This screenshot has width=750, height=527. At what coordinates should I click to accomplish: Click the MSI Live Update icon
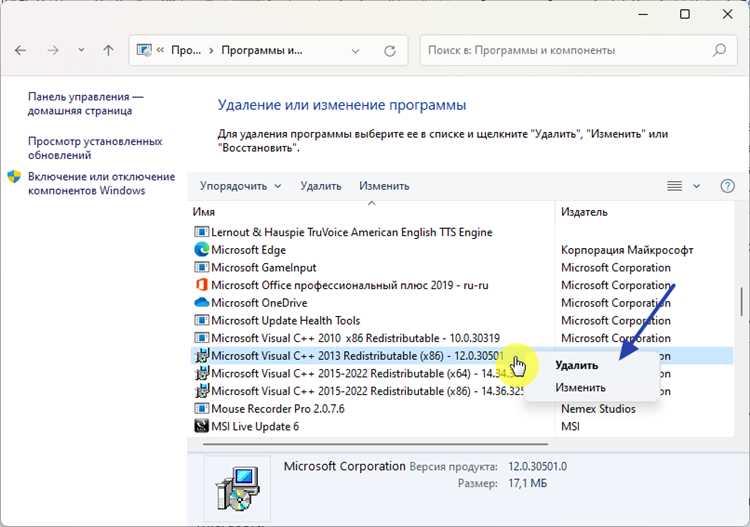(201, 426)
